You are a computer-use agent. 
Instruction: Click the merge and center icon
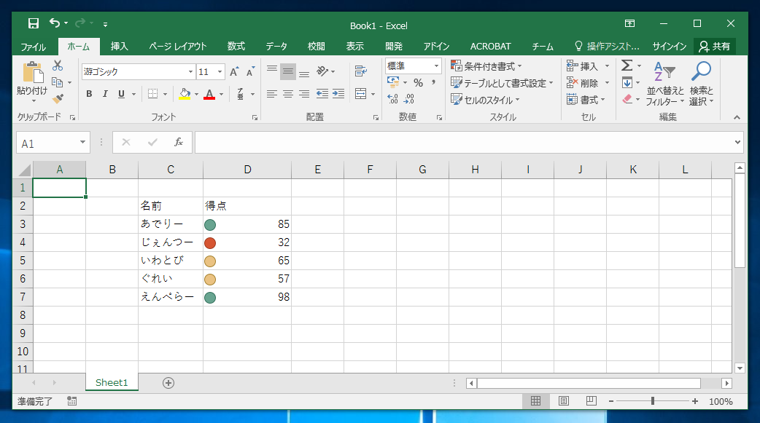361,94
